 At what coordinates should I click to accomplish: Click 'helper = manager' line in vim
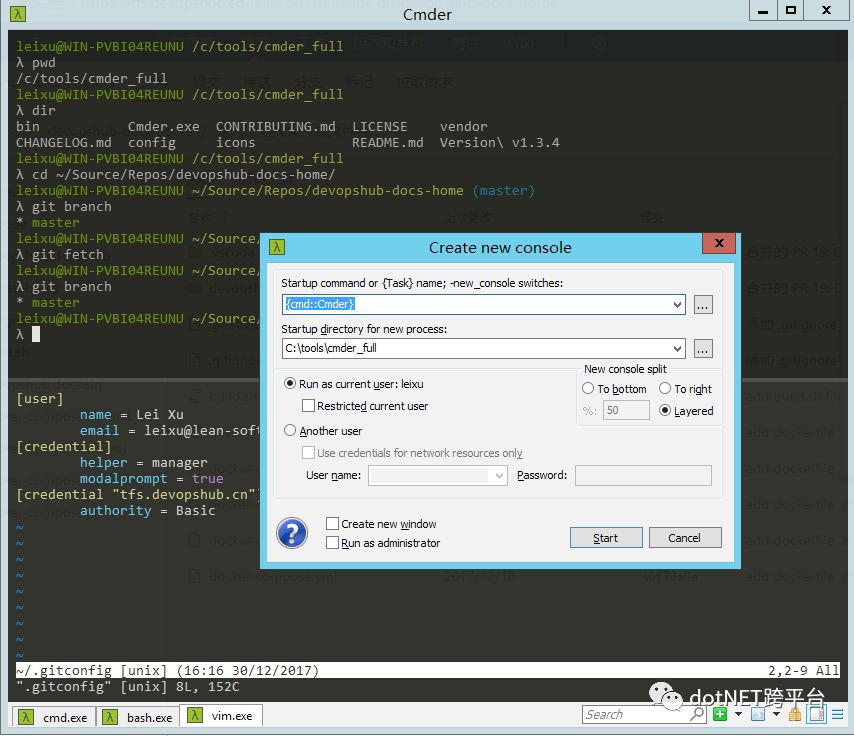pyautogui.click(x=144, y=463)
